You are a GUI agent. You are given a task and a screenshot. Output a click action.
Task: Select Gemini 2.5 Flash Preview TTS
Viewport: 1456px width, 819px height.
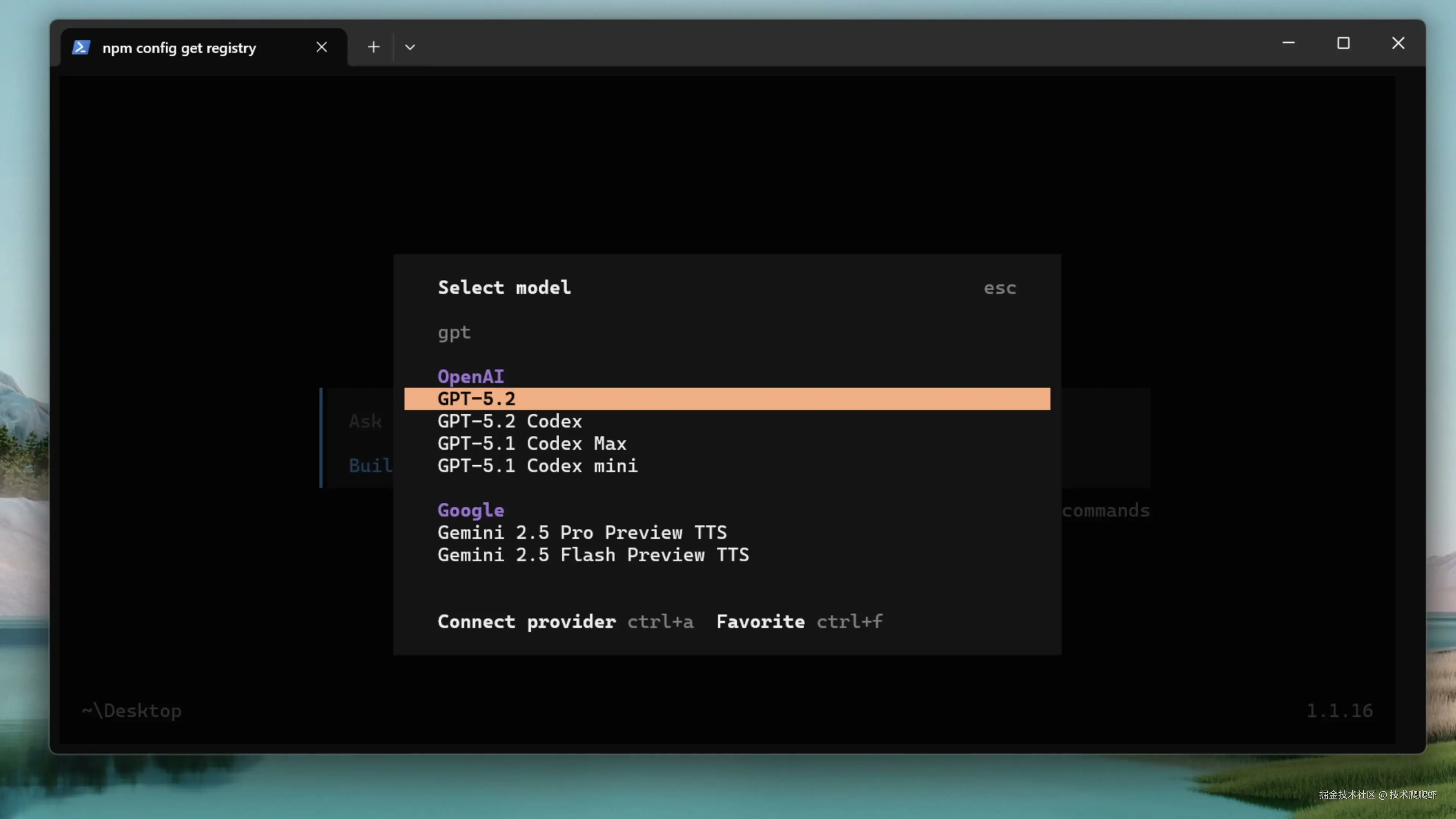point(593,555)
